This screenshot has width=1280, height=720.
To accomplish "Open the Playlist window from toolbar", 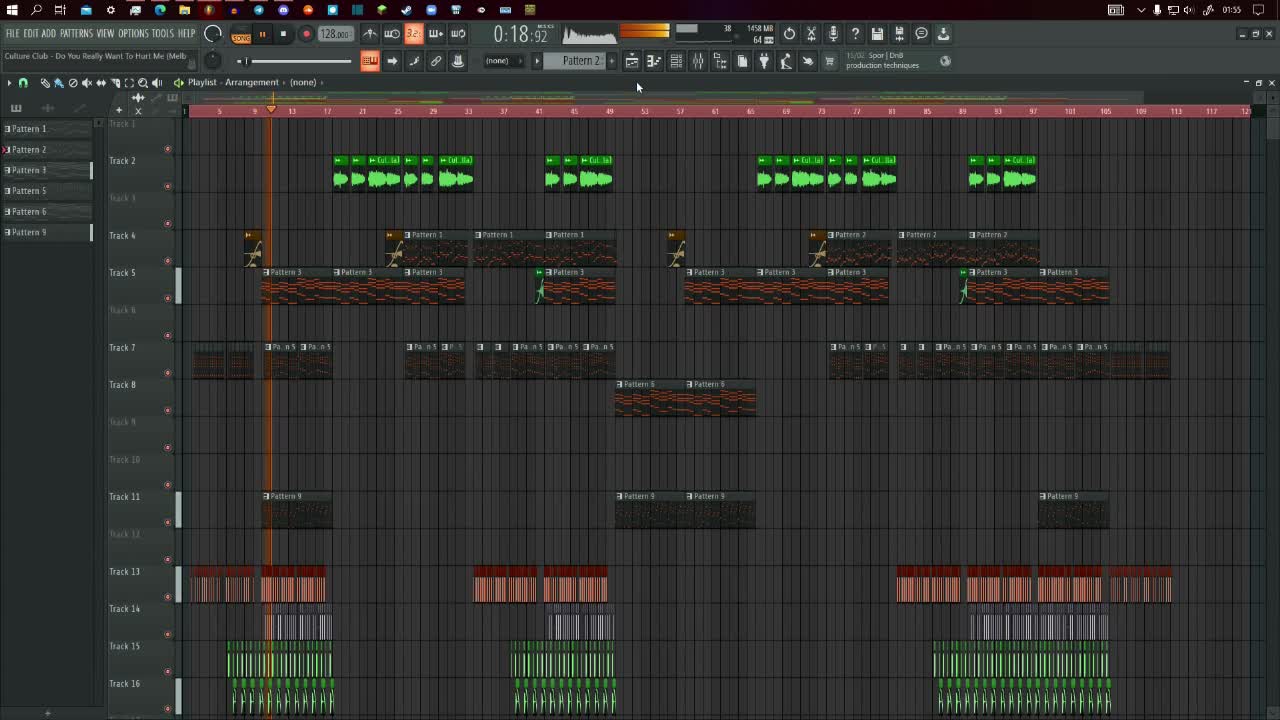I will [632, 61].
